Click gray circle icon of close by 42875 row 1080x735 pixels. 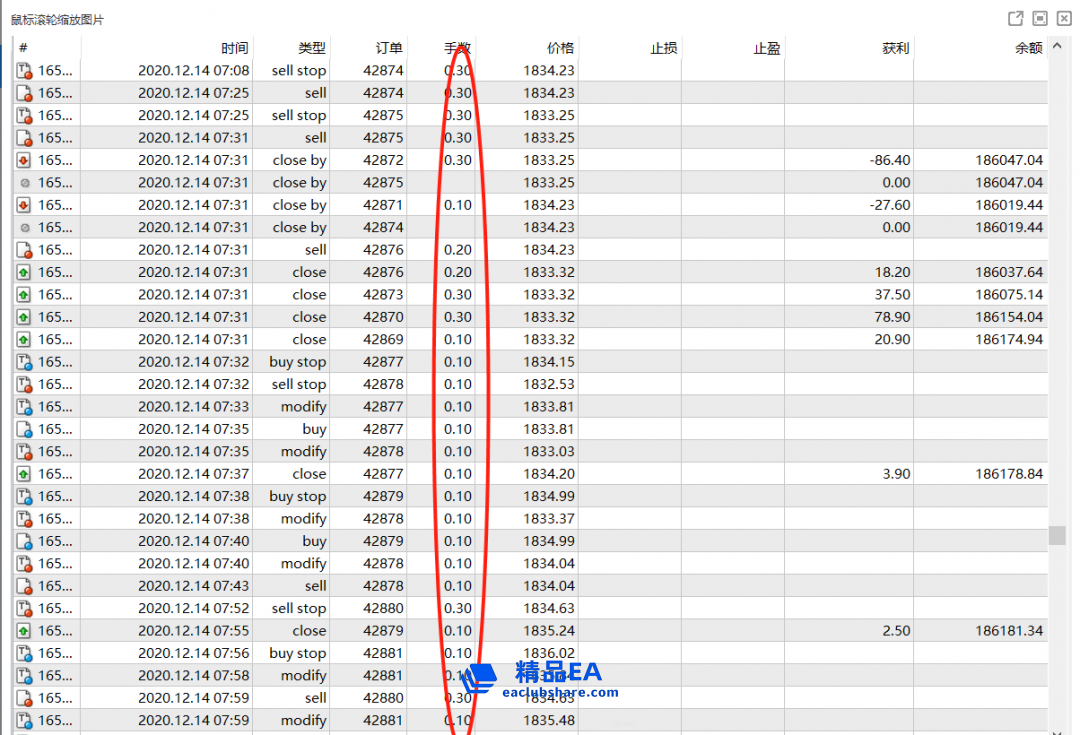(25, 183)
